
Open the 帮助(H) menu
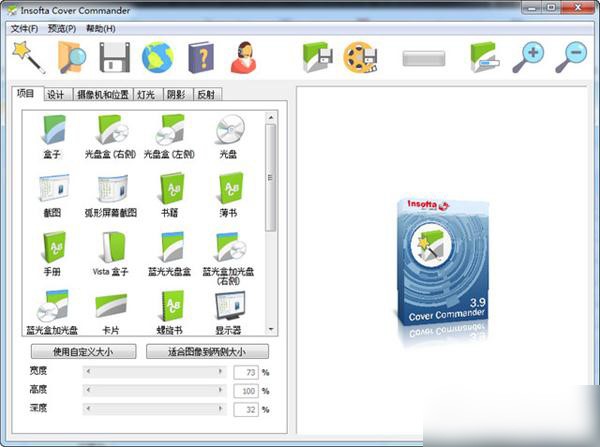pyautogui.click(x=101, y=29)
